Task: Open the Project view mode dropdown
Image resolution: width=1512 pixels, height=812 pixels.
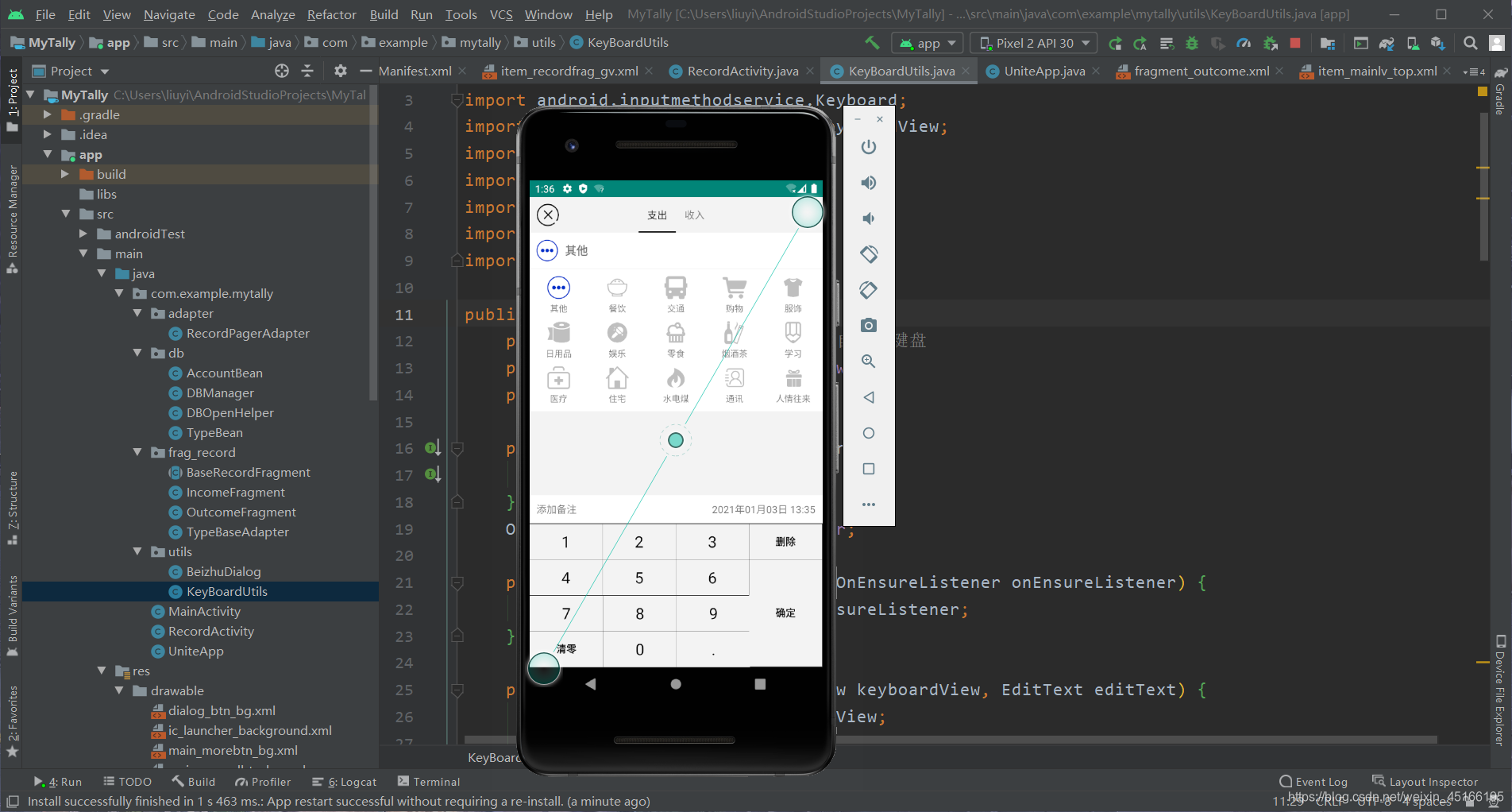Action: [x=71, y=72]
